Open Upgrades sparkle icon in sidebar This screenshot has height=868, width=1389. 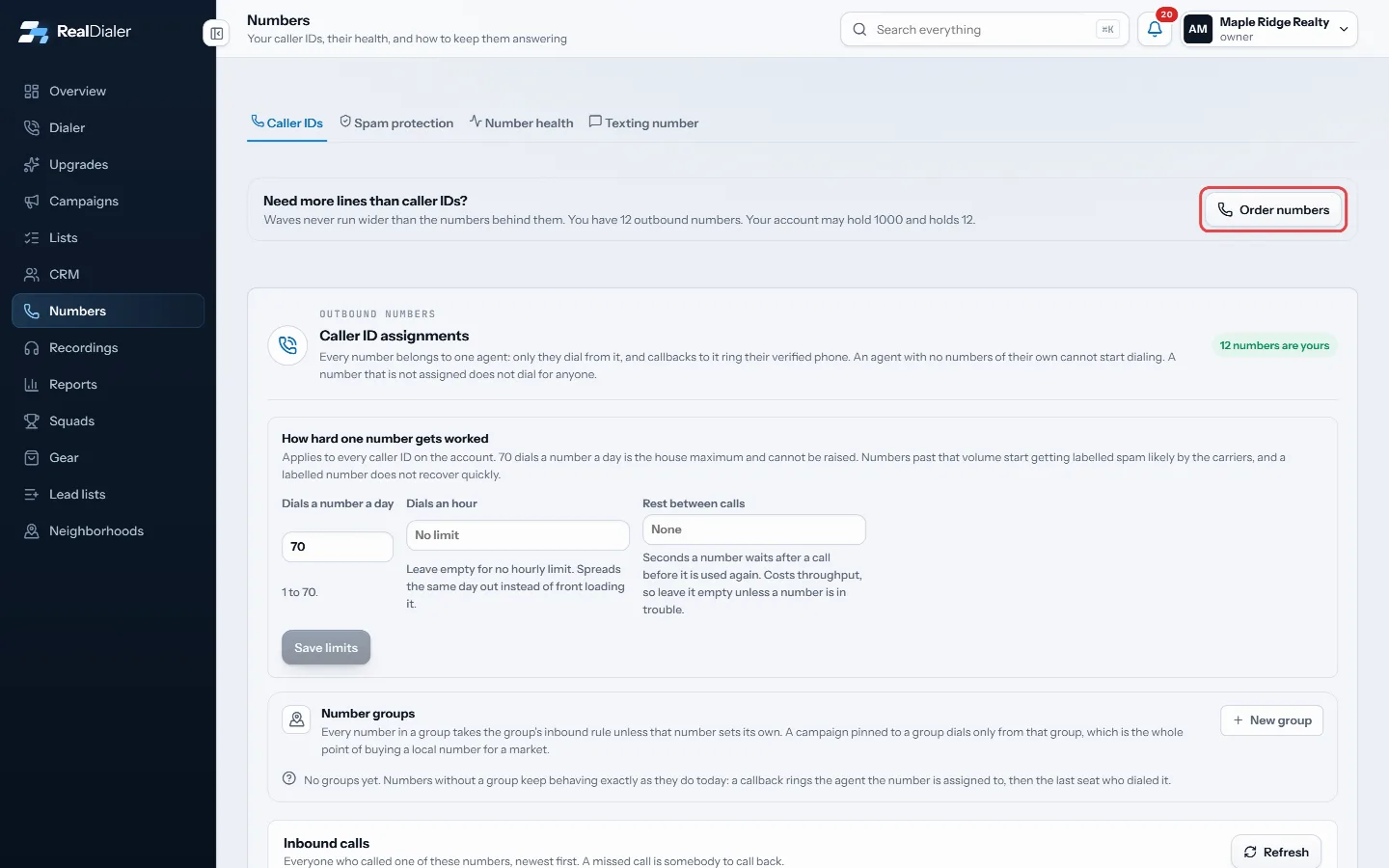coord(32,164)
